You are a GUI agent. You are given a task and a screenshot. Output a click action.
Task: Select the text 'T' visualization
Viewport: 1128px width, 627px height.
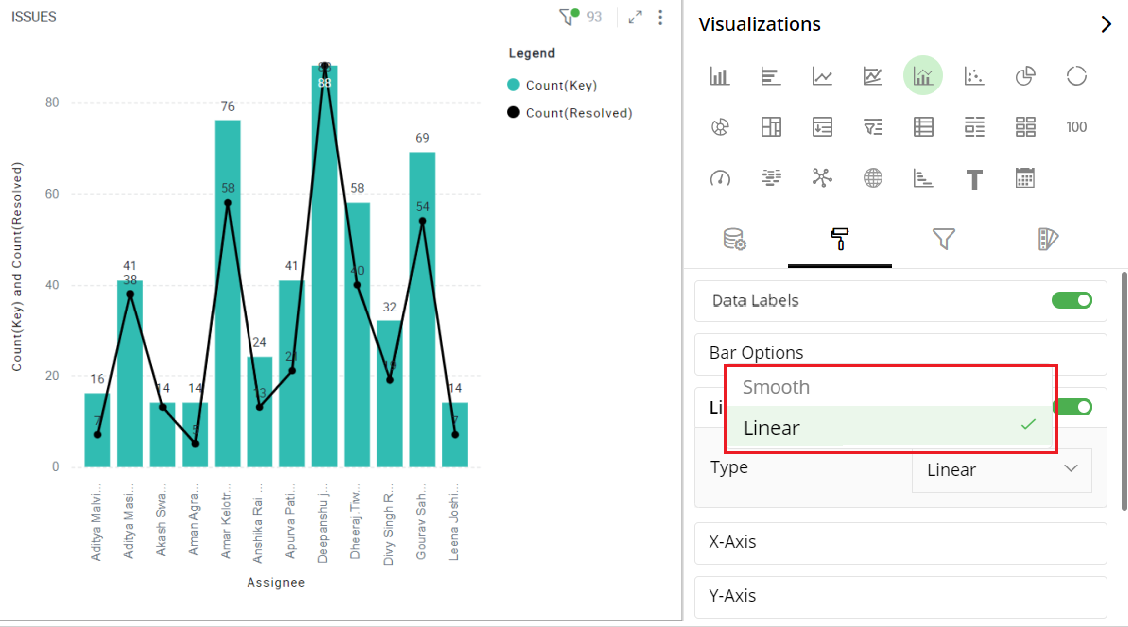click(974, 179)
